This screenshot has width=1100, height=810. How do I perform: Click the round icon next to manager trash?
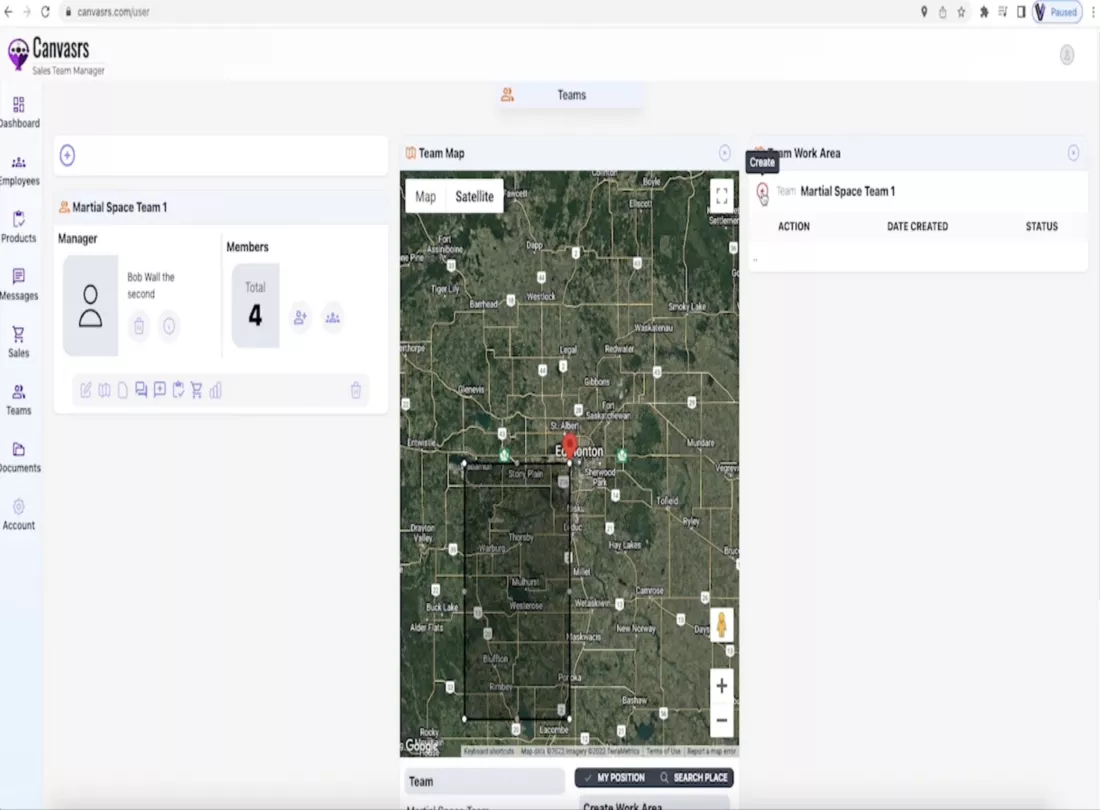click(x=169, y=326)
